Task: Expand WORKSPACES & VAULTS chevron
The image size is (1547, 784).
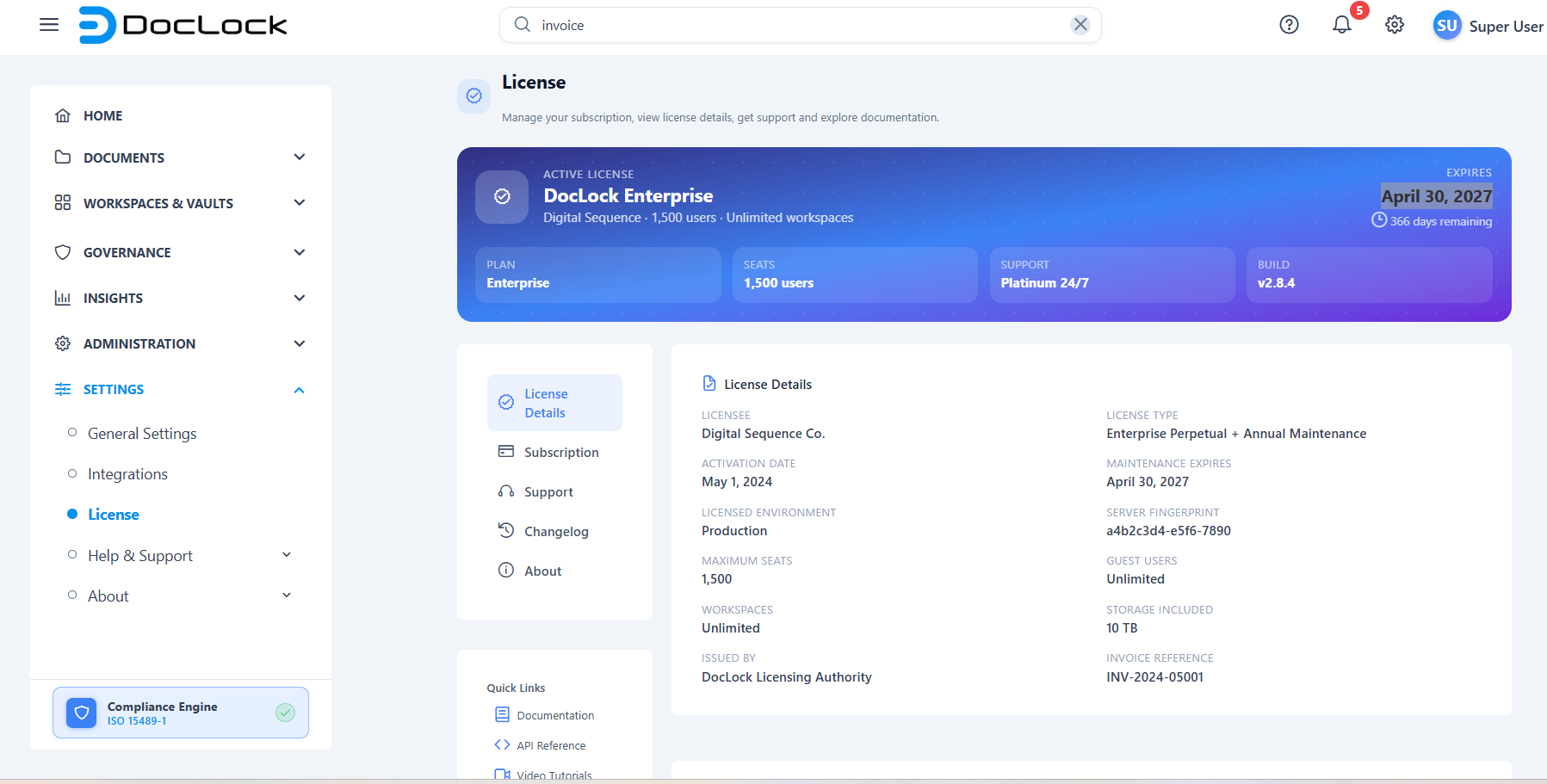Action: click(300, 202)
